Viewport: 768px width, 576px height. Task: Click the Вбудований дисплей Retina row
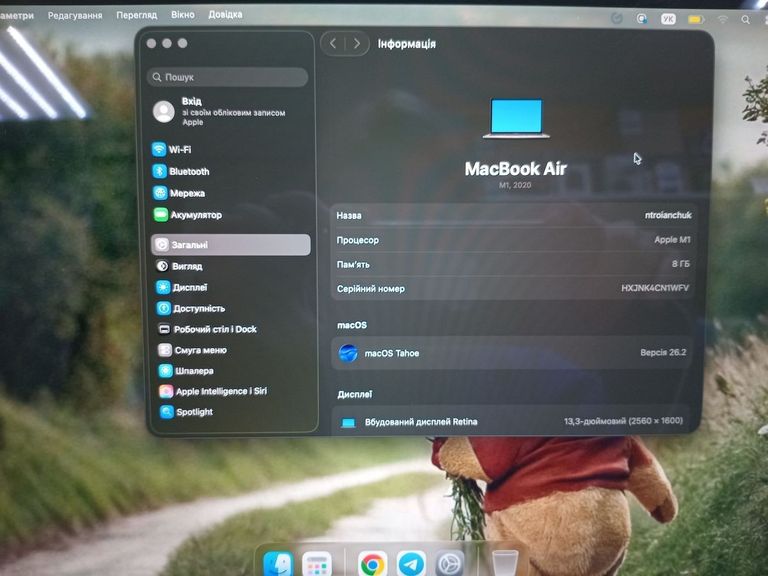[x=512, y=421]
